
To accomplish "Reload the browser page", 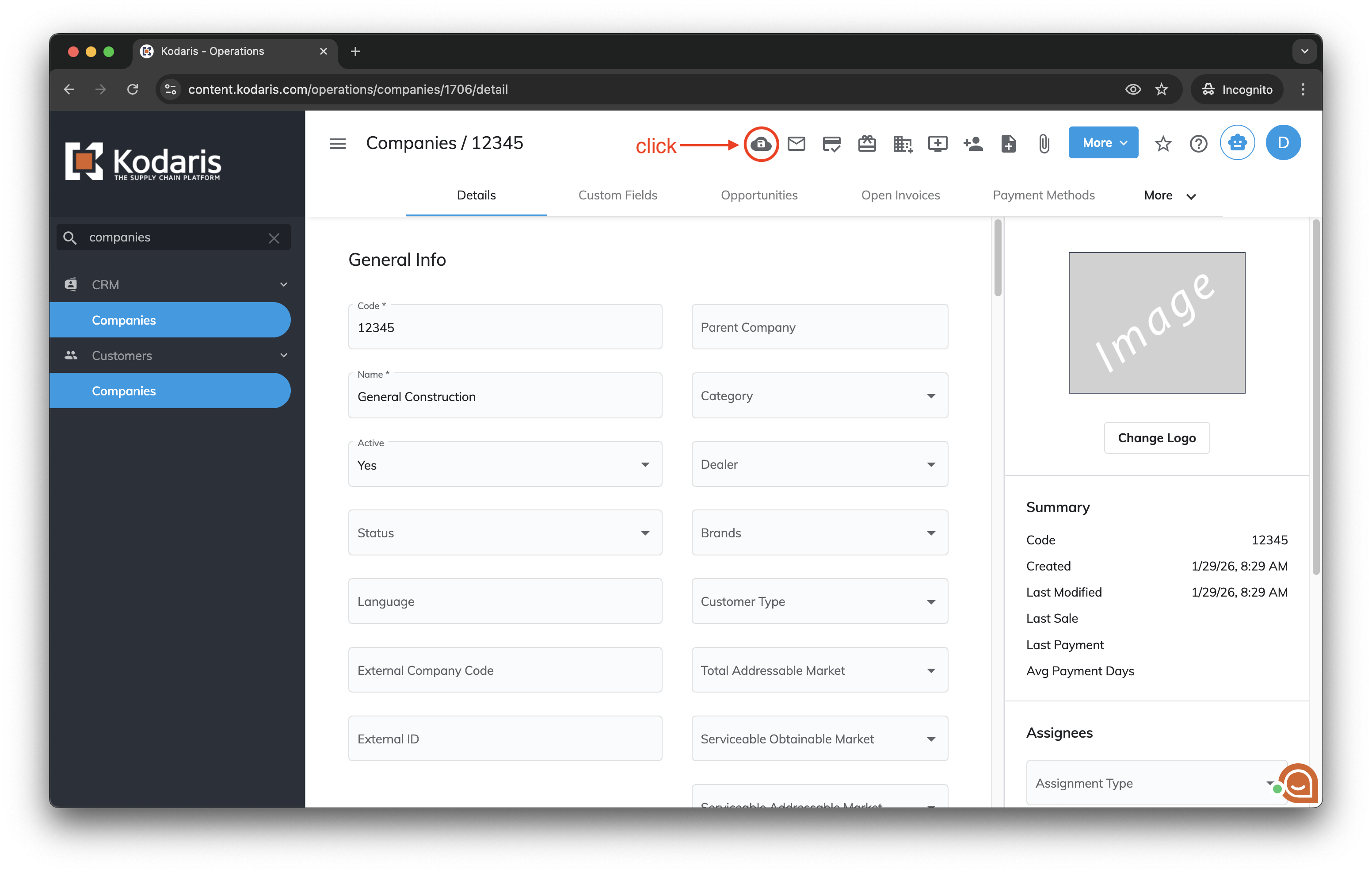I will point(133,89).
